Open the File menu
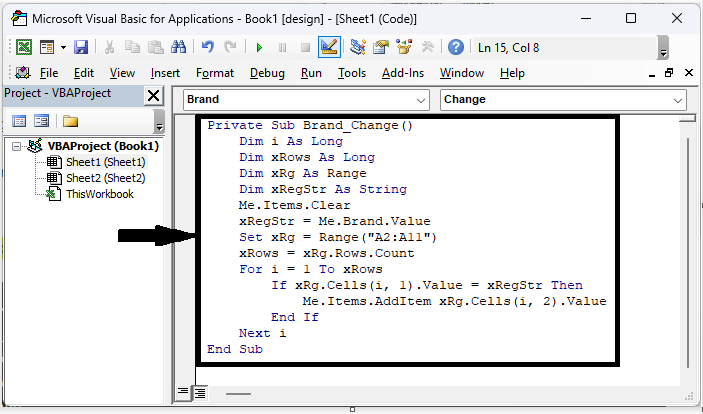 coord(49,73)
